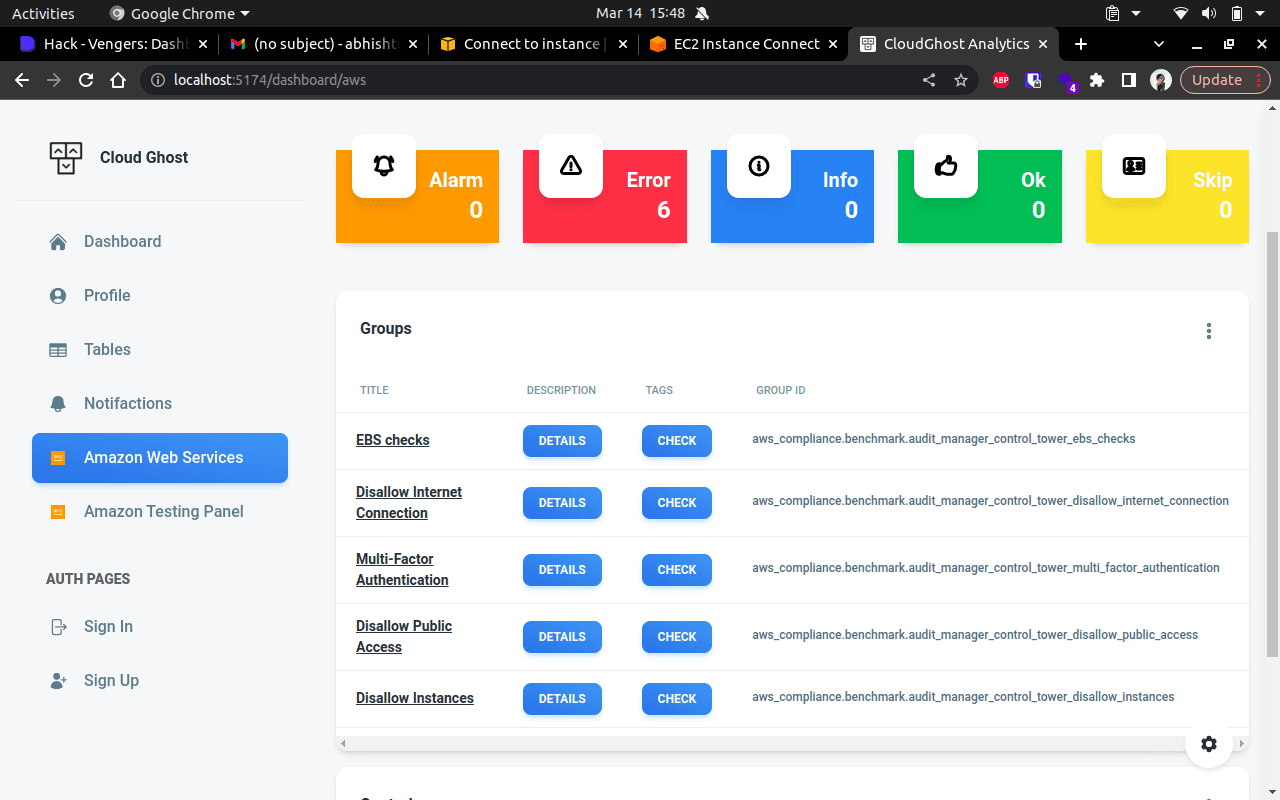Viewport: 1280px width, 800px height.
Task: Switch to the Hack - Vengers tab
Action: coord(115,44)
